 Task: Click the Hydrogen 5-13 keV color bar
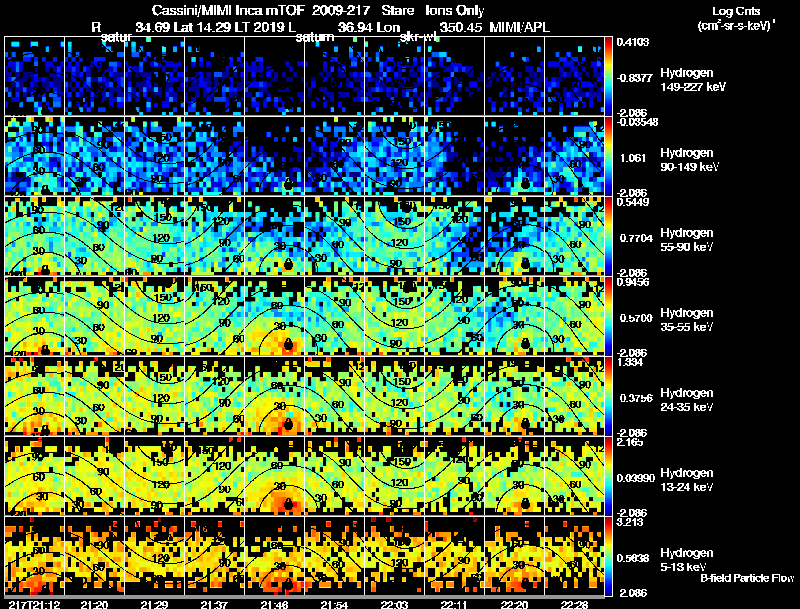(608, 556)
